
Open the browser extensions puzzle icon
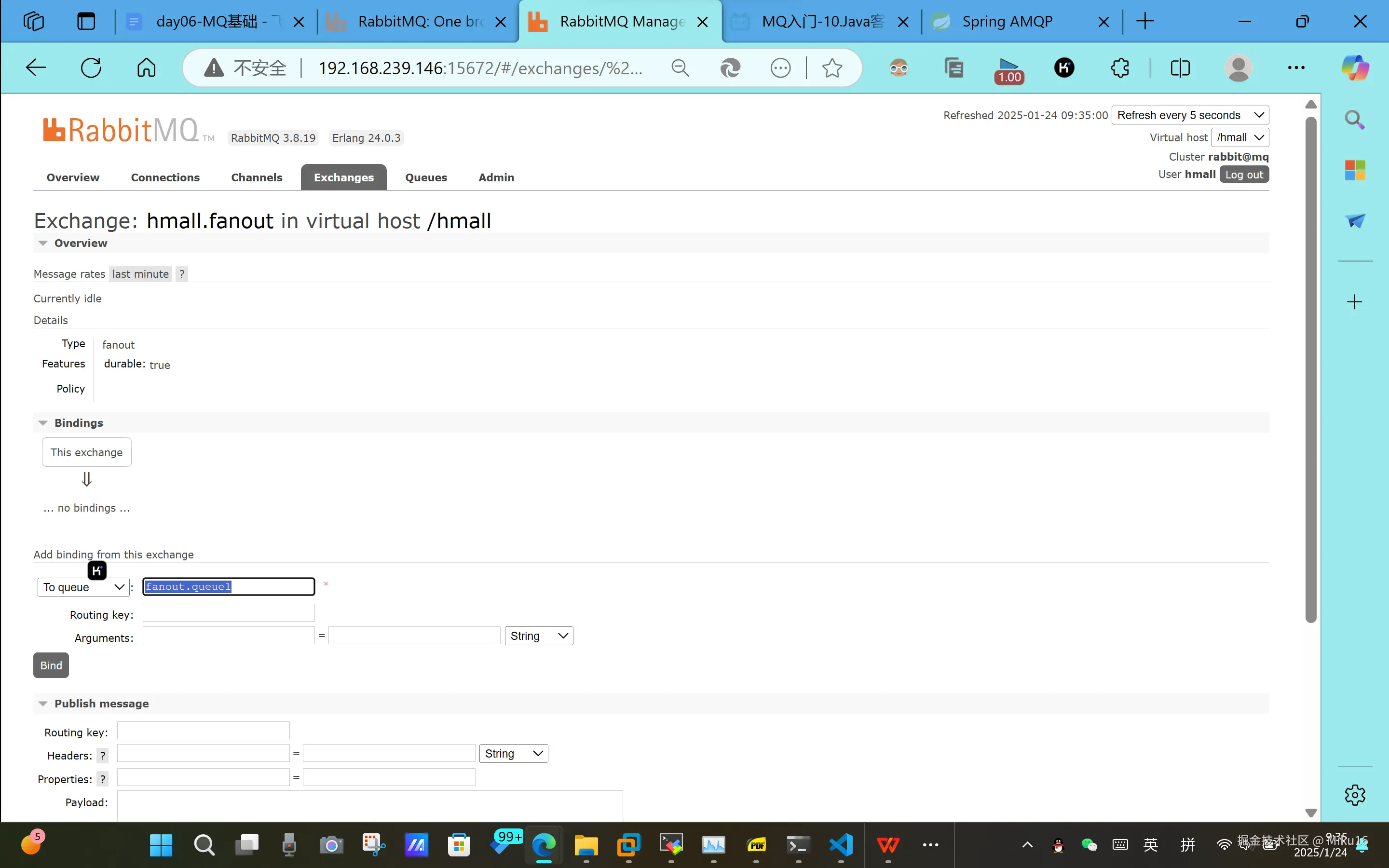click(x=1119, y=68)
